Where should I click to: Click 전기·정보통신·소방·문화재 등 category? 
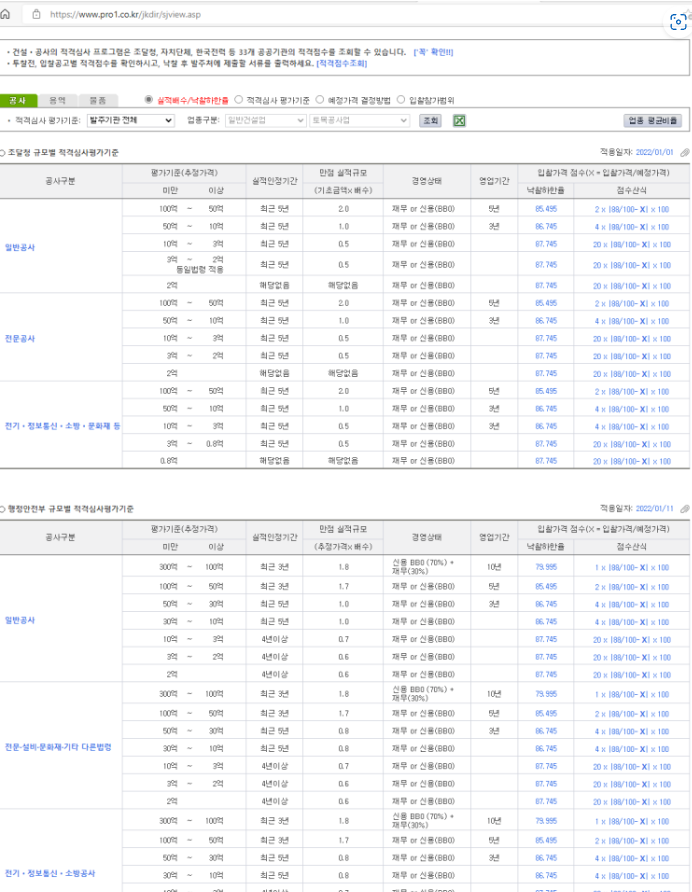(x=63, y=426)
